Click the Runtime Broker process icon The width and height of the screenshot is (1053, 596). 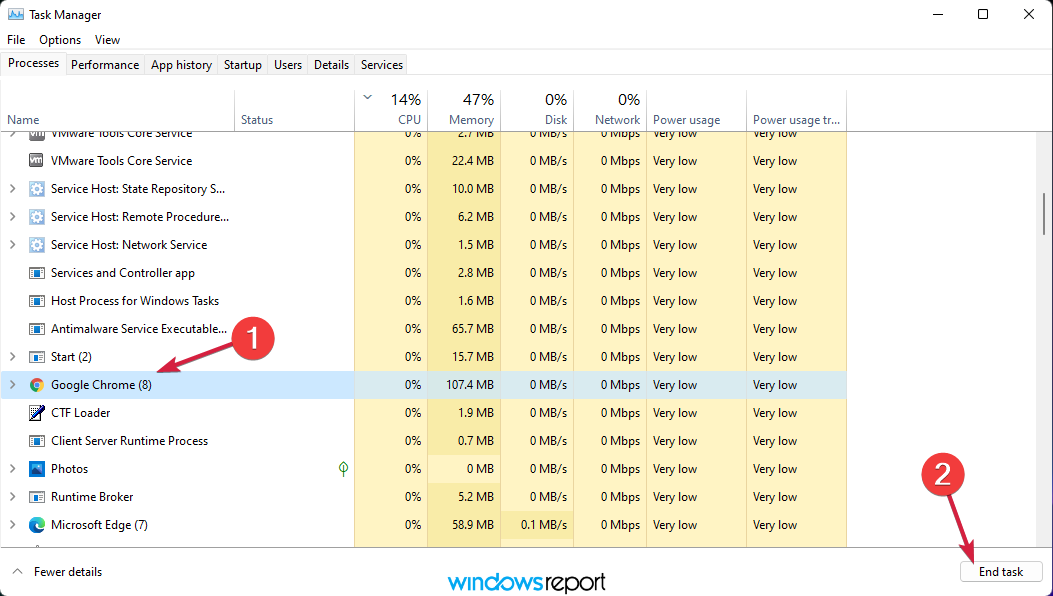pos(37,497)
